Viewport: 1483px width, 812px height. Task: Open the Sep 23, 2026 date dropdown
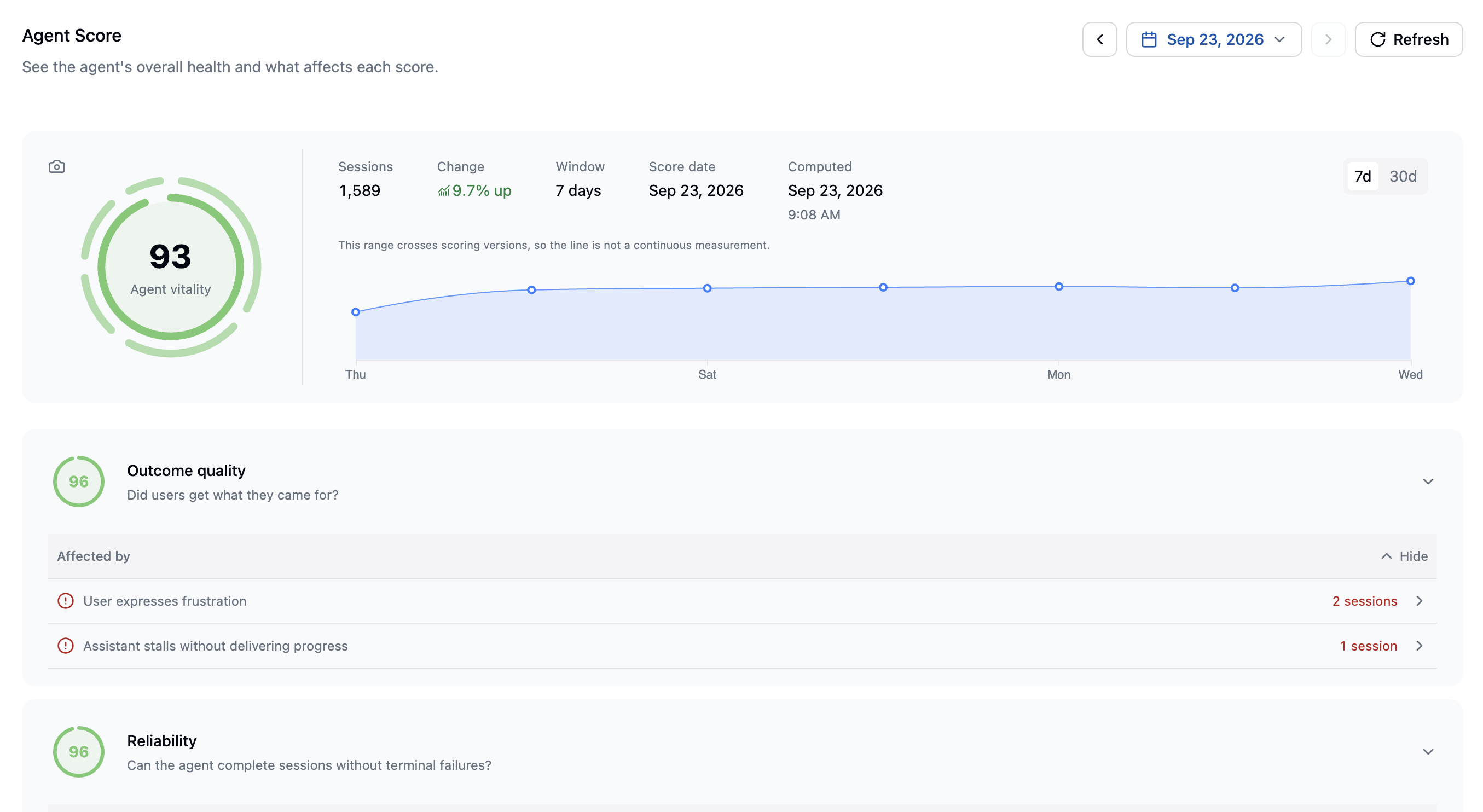pyautogui.click(x=1214, y=39)
